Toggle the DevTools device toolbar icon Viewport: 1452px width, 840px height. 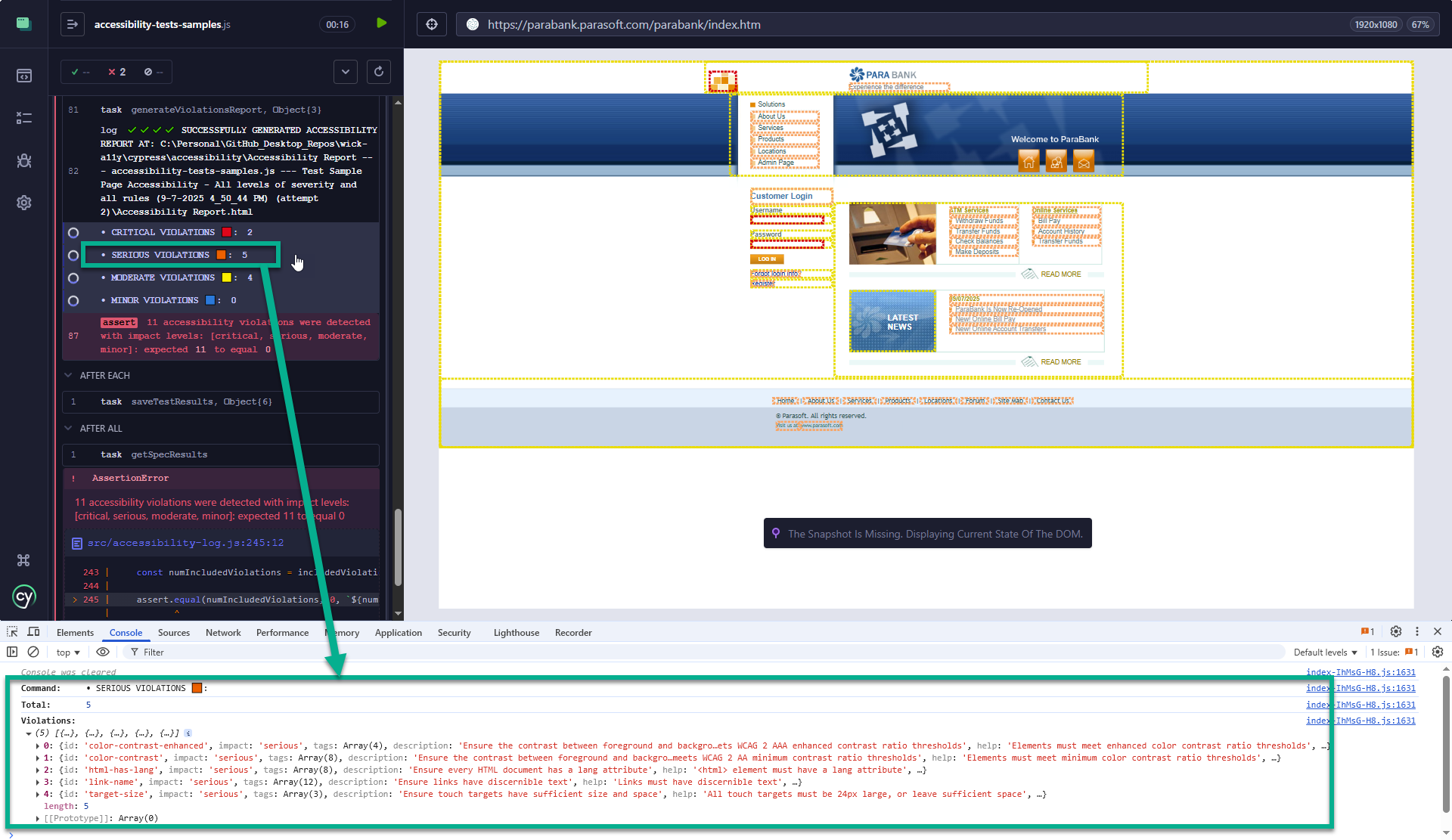pos(33,632)
